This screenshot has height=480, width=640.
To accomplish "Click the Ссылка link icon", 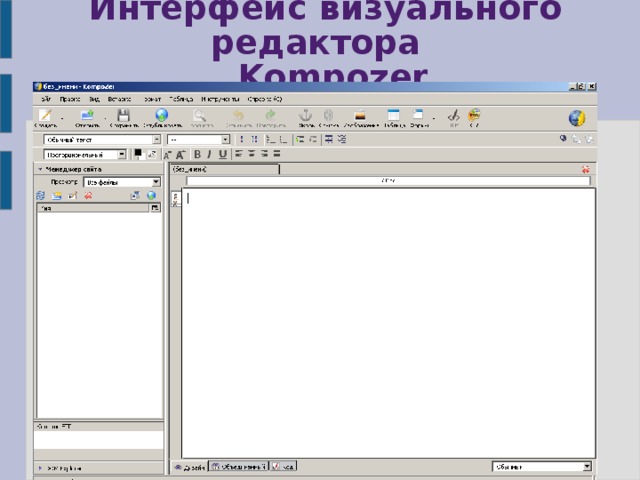I will tap(329, 115).
